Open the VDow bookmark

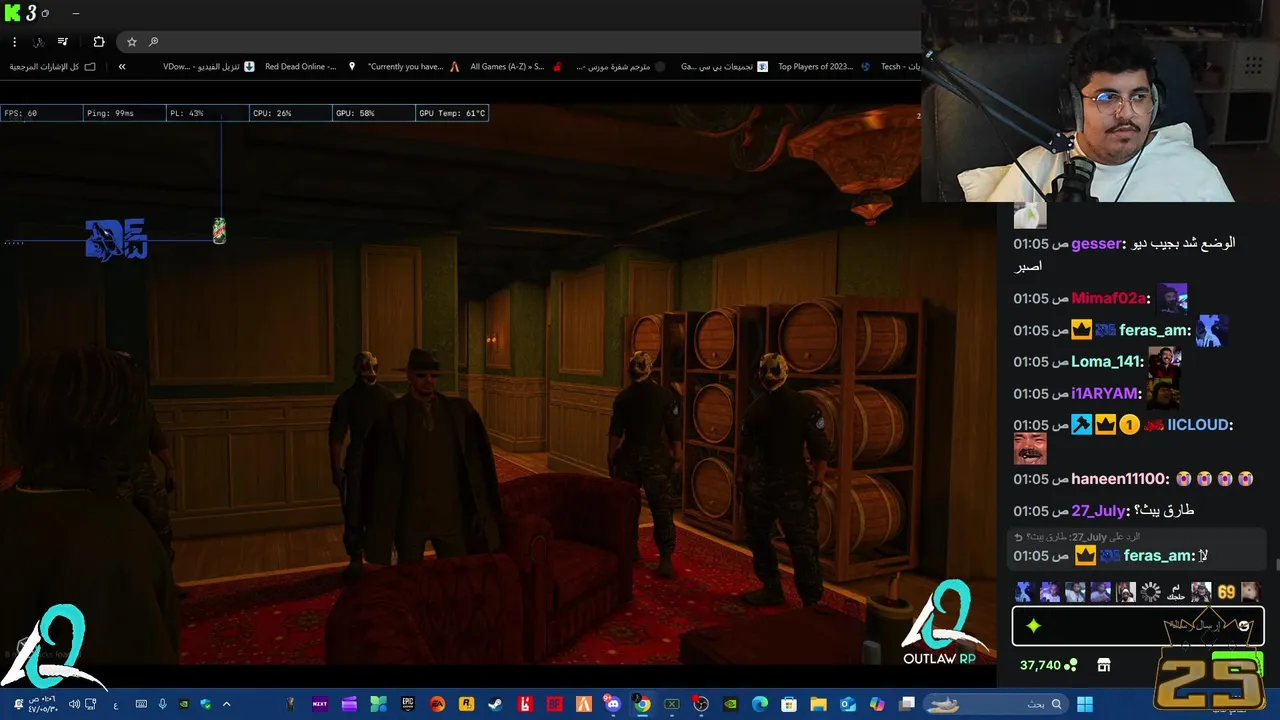pyautogui.click(x=208, y=67)
